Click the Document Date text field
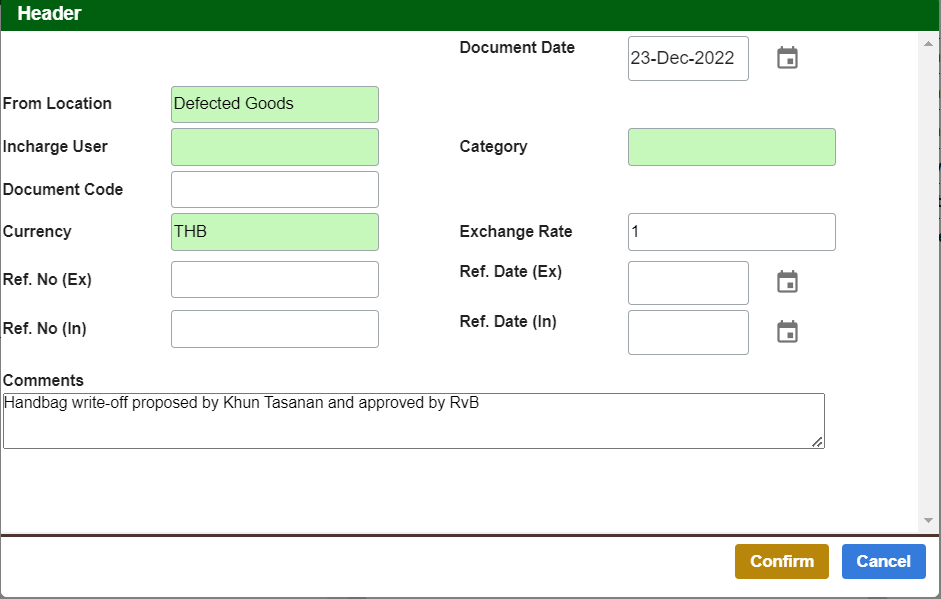 (687, 58)
